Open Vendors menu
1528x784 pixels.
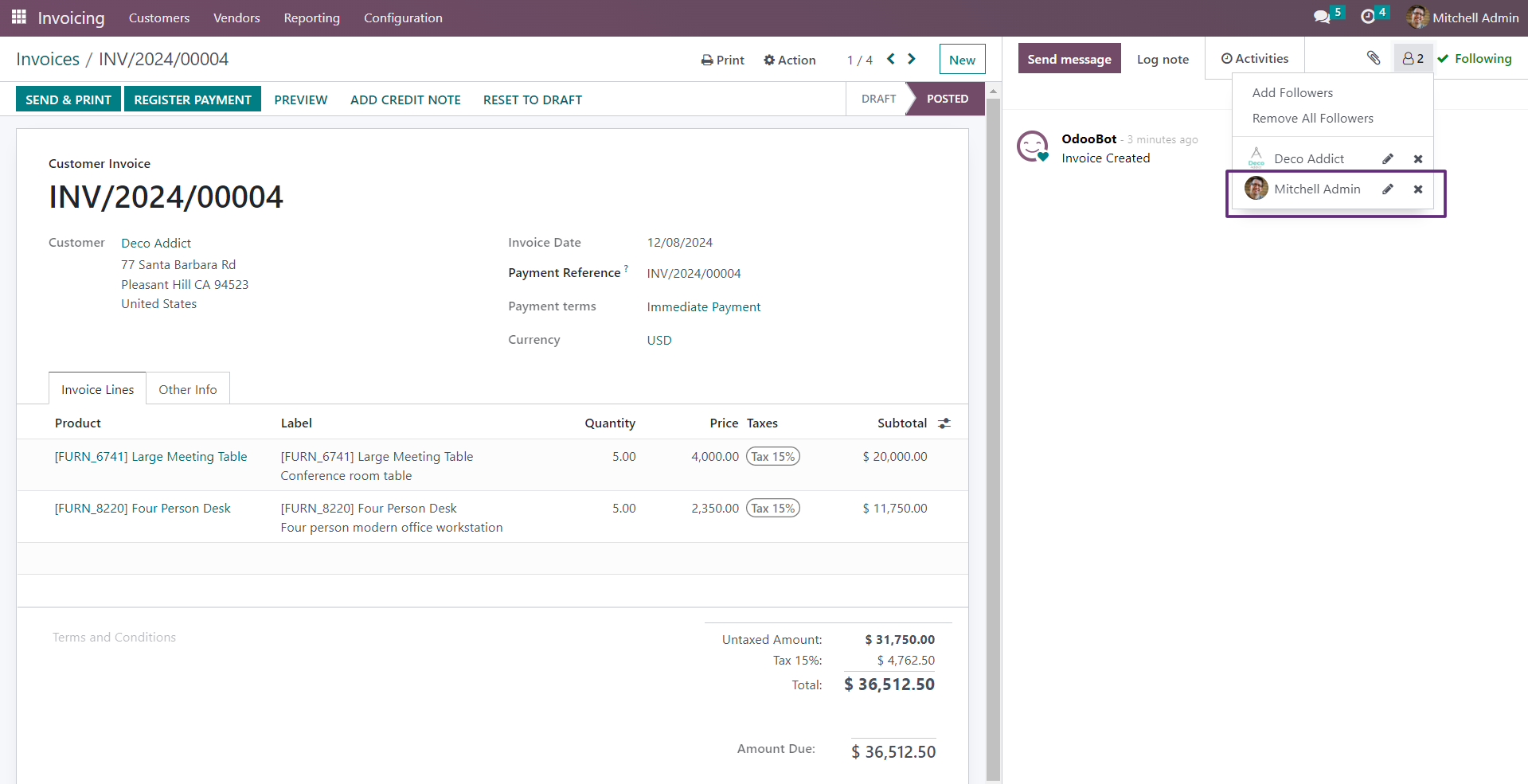point(236,18)
